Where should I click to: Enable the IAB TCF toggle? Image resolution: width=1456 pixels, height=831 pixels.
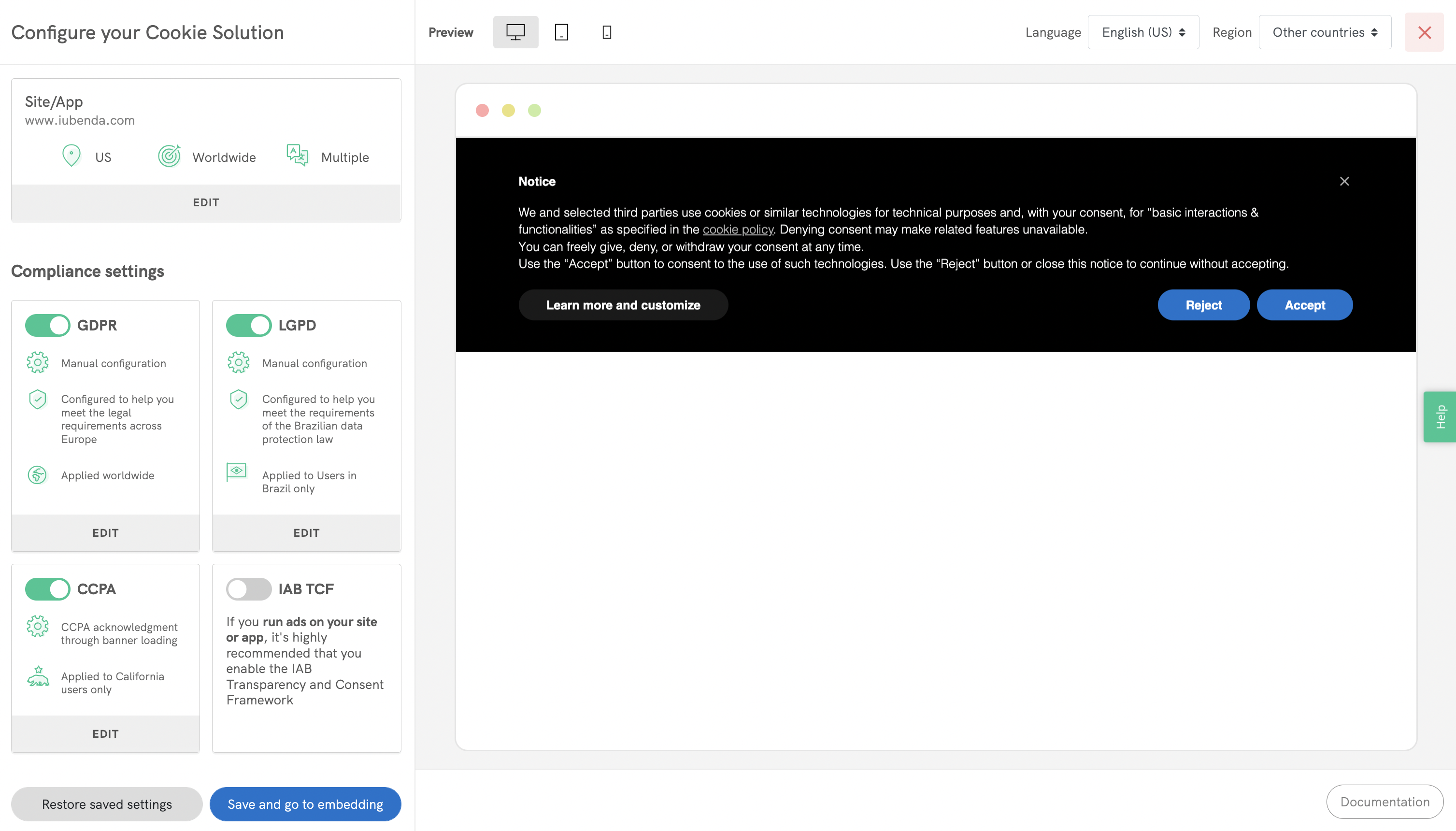click(249, 588)
